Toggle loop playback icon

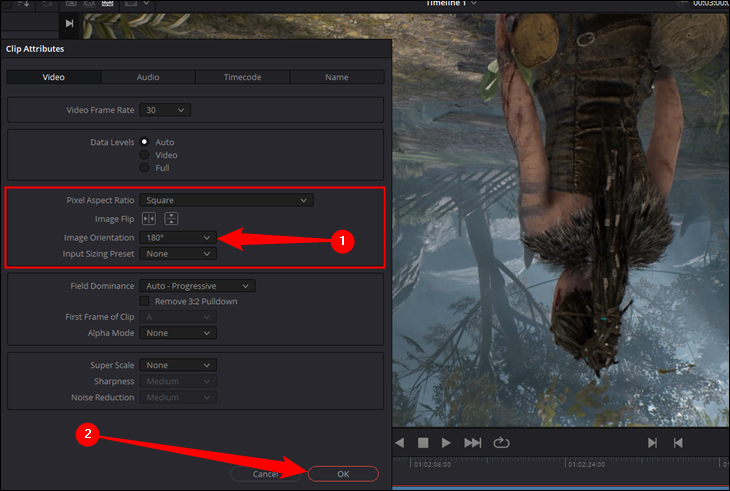(501, 442)
